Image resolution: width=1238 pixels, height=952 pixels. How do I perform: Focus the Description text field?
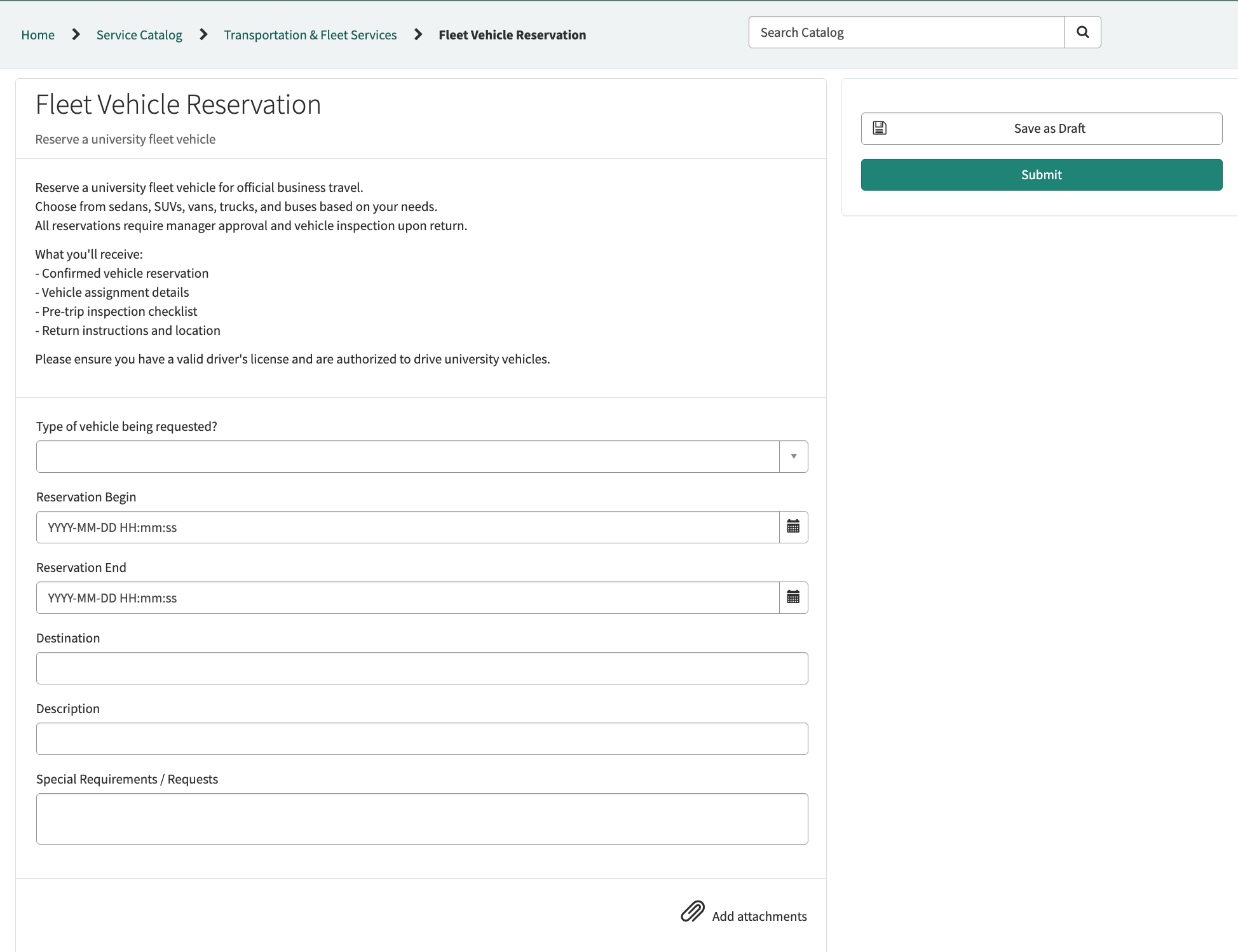[x=422, y=738]
